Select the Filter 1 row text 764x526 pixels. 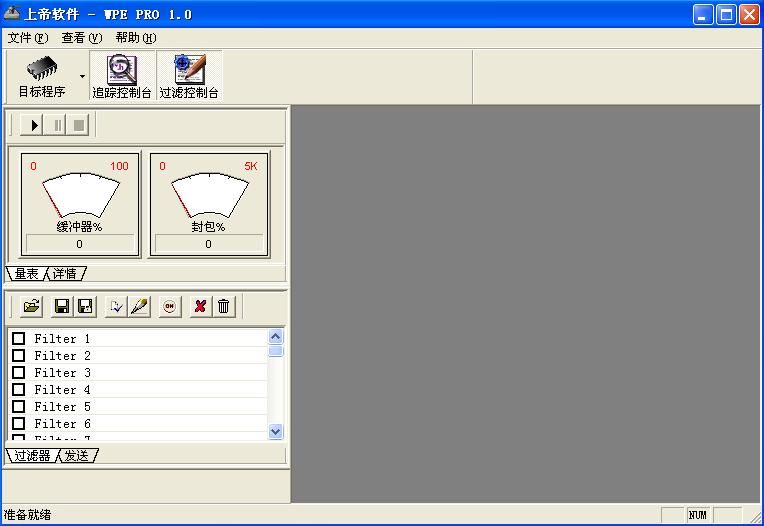[x=62, y=338]
